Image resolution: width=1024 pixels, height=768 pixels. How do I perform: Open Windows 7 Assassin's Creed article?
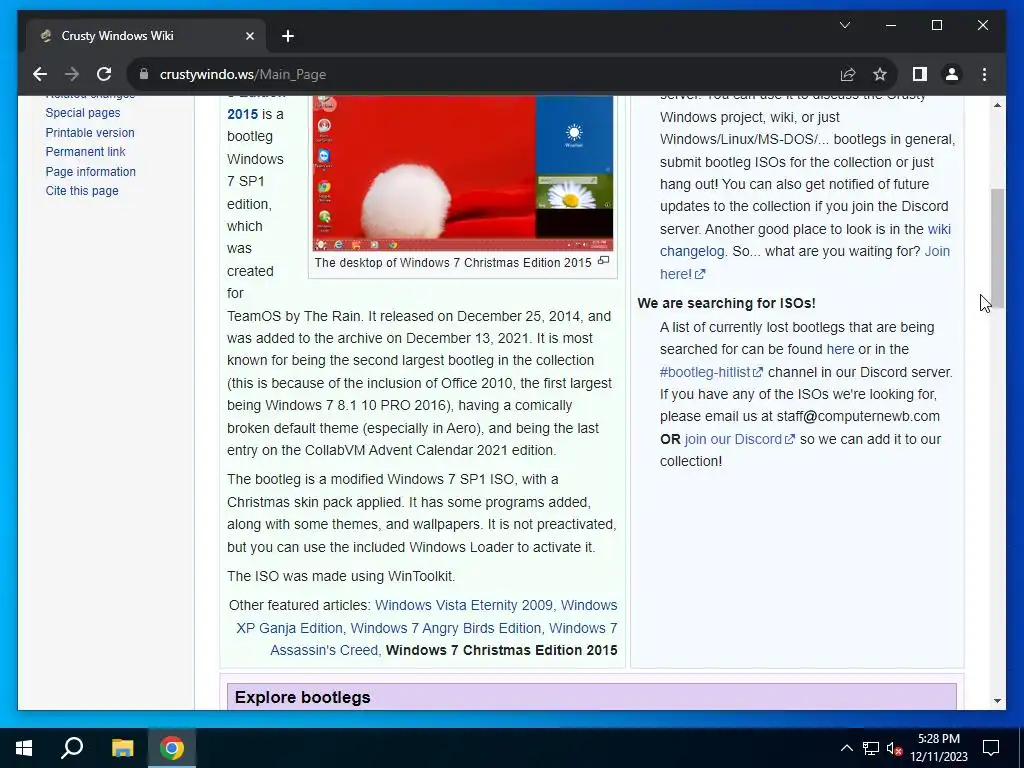[x=324, y=650]
